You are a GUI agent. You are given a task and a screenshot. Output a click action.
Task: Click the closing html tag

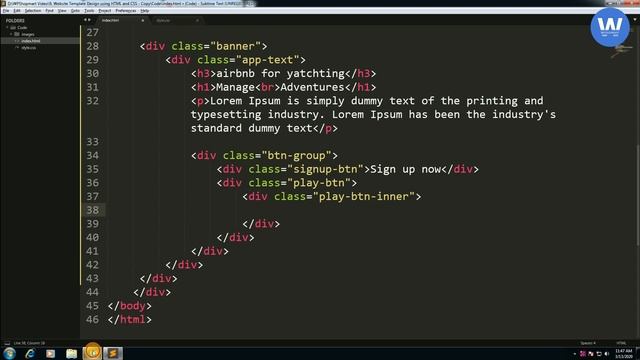pos(129,320)
